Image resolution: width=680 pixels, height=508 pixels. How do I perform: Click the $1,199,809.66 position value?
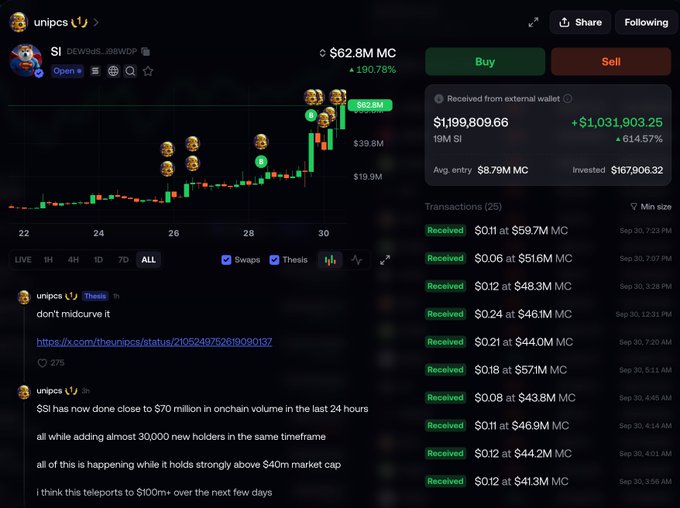pos(471,122)
